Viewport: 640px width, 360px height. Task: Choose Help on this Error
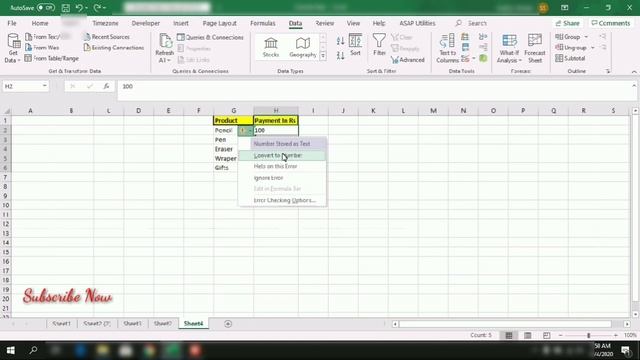[282, 167]
